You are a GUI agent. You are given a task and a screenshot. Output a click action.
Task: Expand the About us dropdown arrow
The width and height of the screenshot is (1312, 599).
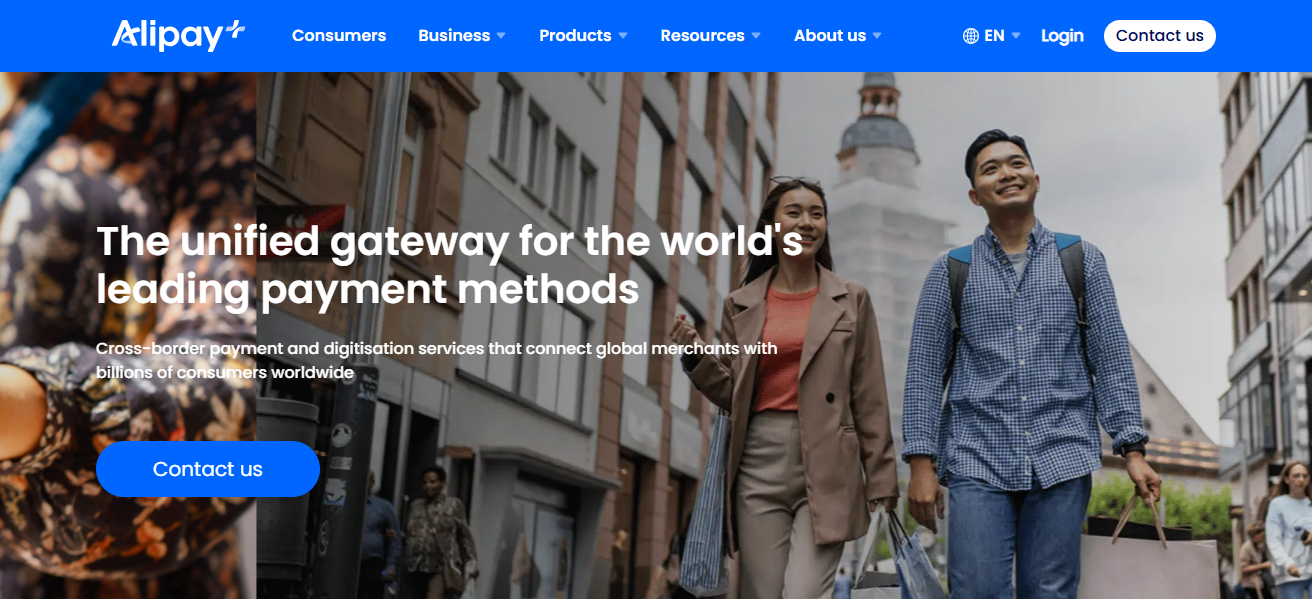[877, 36]
